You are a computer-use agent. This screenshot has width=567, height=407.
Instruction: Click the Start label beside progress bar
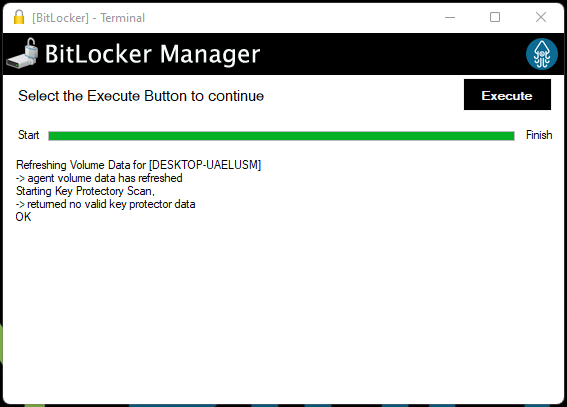tap(29, 135)
